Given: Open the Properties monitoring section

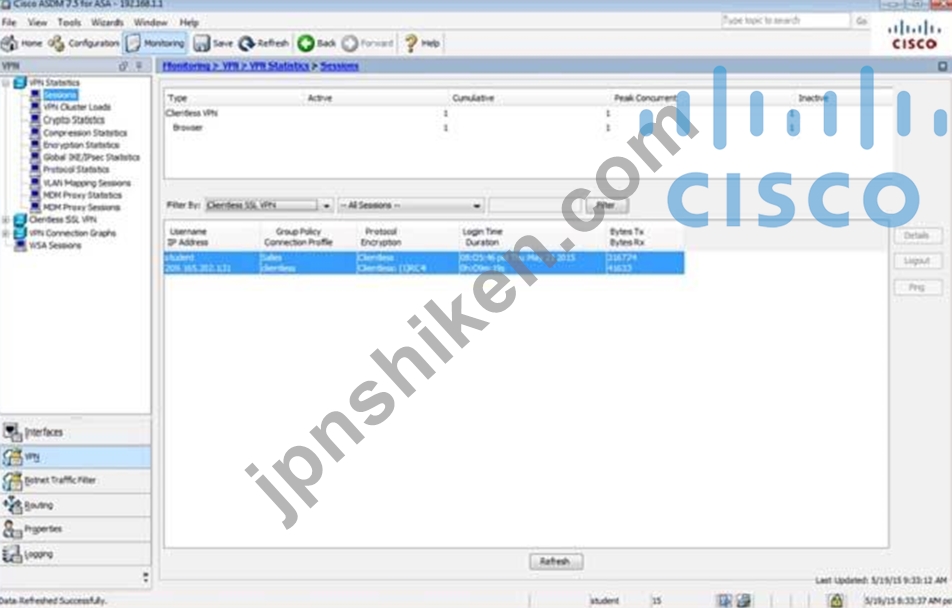Looking at the screenshot, I should pos(75,529).
